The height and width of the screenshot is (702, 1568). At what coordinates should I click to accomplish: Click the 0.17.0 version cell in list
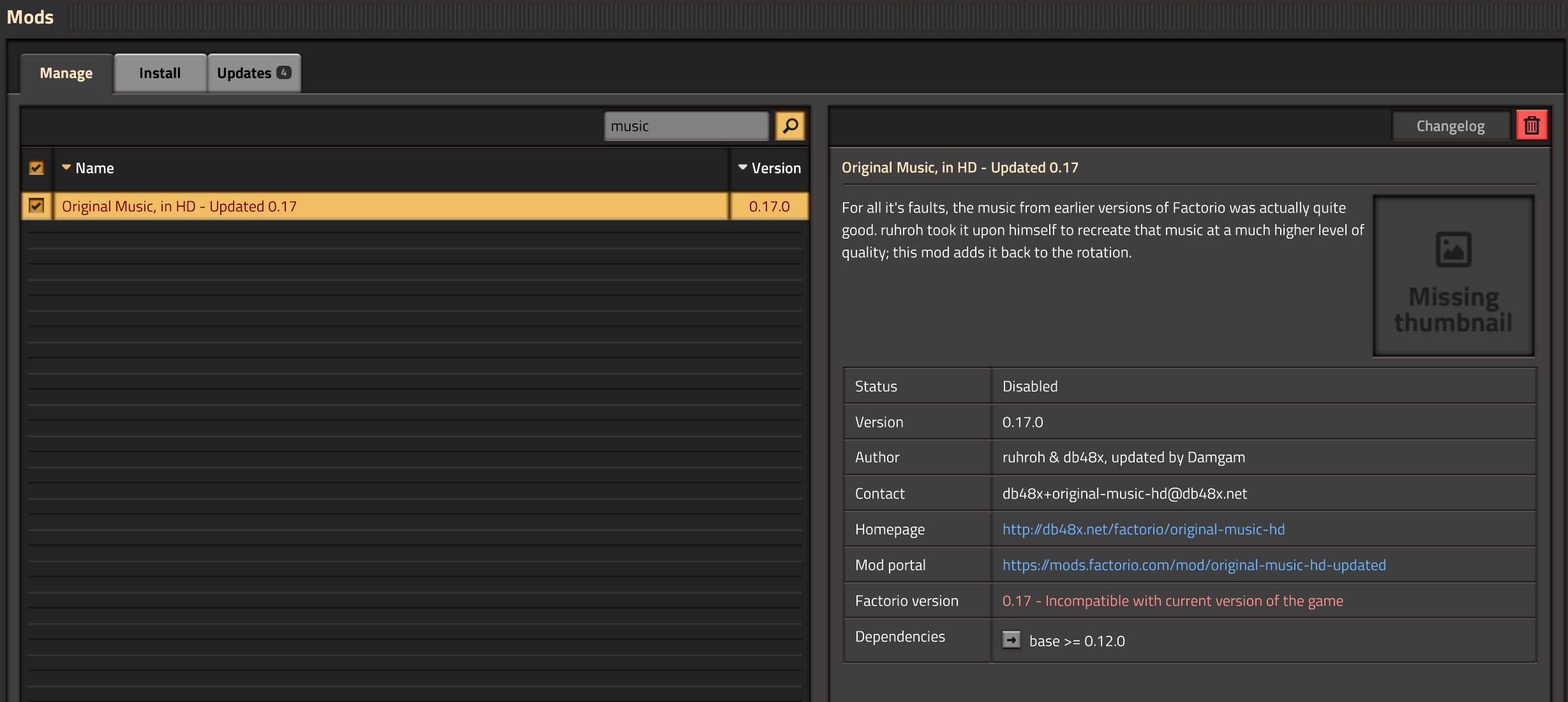[770, 206]
